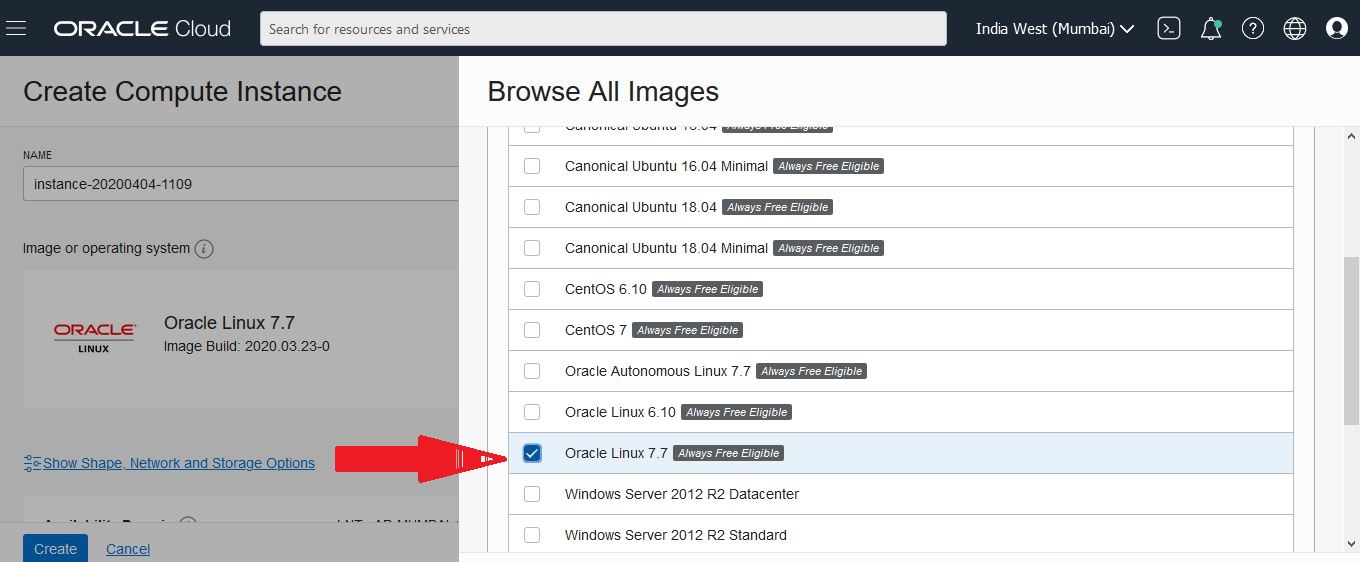
Task: Click the Create button
Action: click(x=55, y=548)
